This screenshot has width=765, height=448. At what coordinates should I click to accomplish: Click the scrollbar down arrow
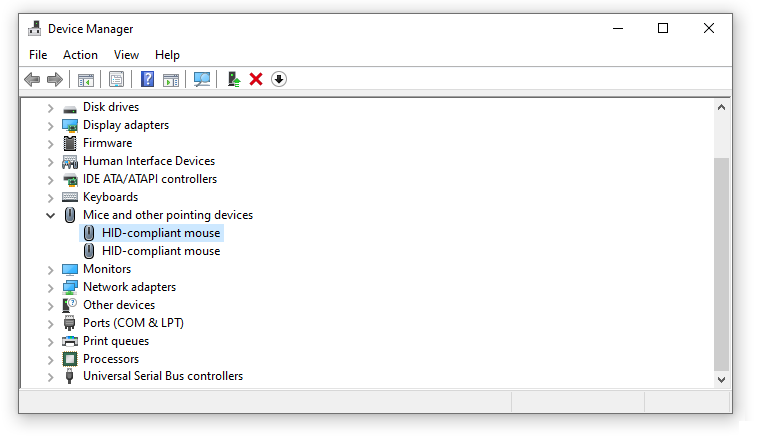tap(721, 380)
